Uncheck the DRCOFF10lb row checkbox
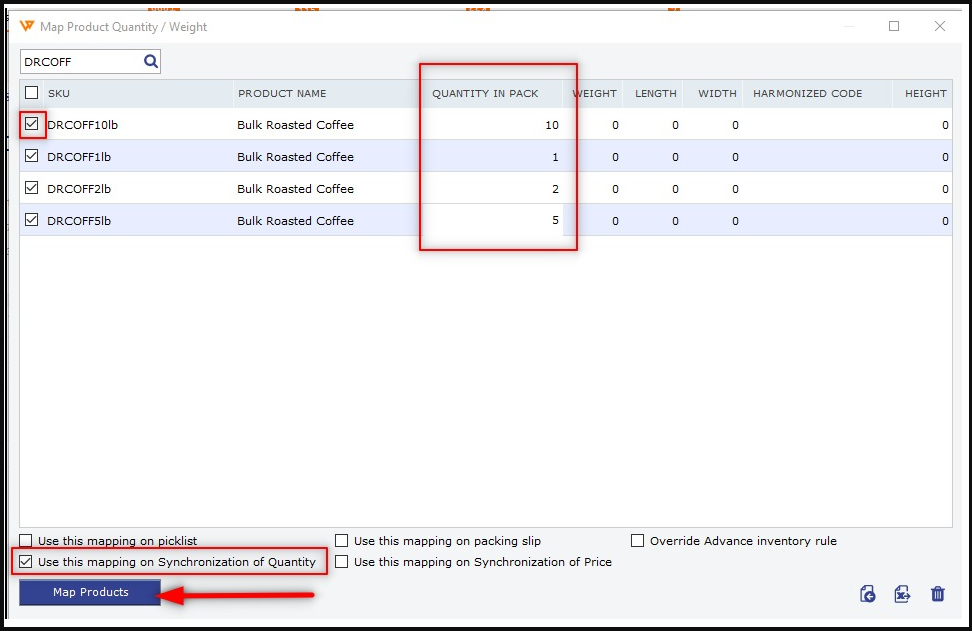972x631 pixels. 32,124
